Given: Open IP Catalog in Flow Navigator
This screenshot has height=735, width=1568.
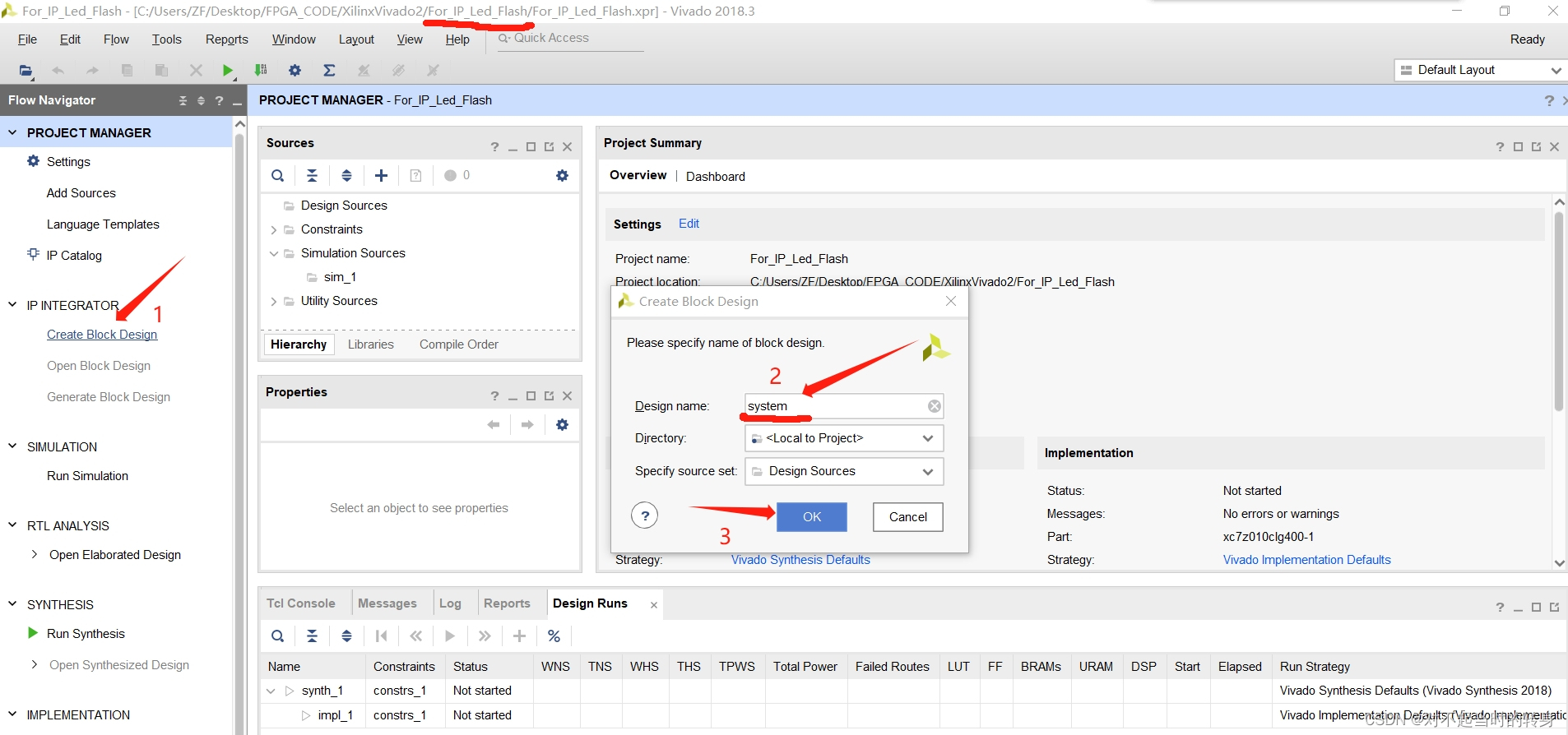Looking at the screenshot, I should (x=74, y=256).
